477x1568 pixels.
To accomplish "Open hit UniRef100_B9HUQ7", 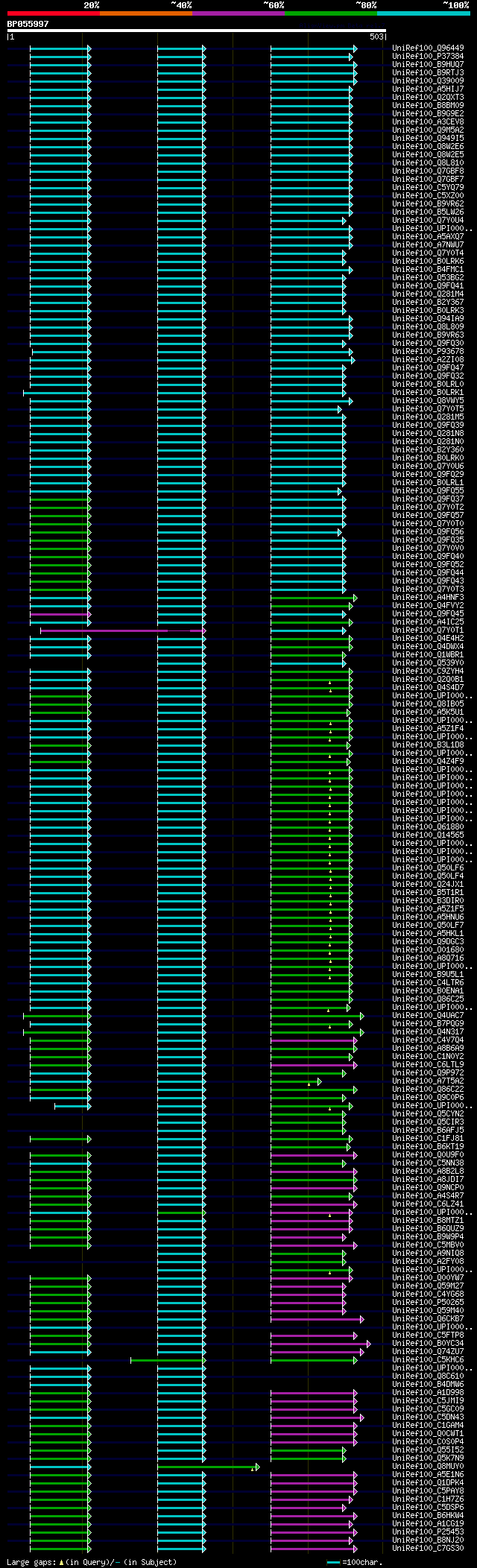I will (428, 65).
